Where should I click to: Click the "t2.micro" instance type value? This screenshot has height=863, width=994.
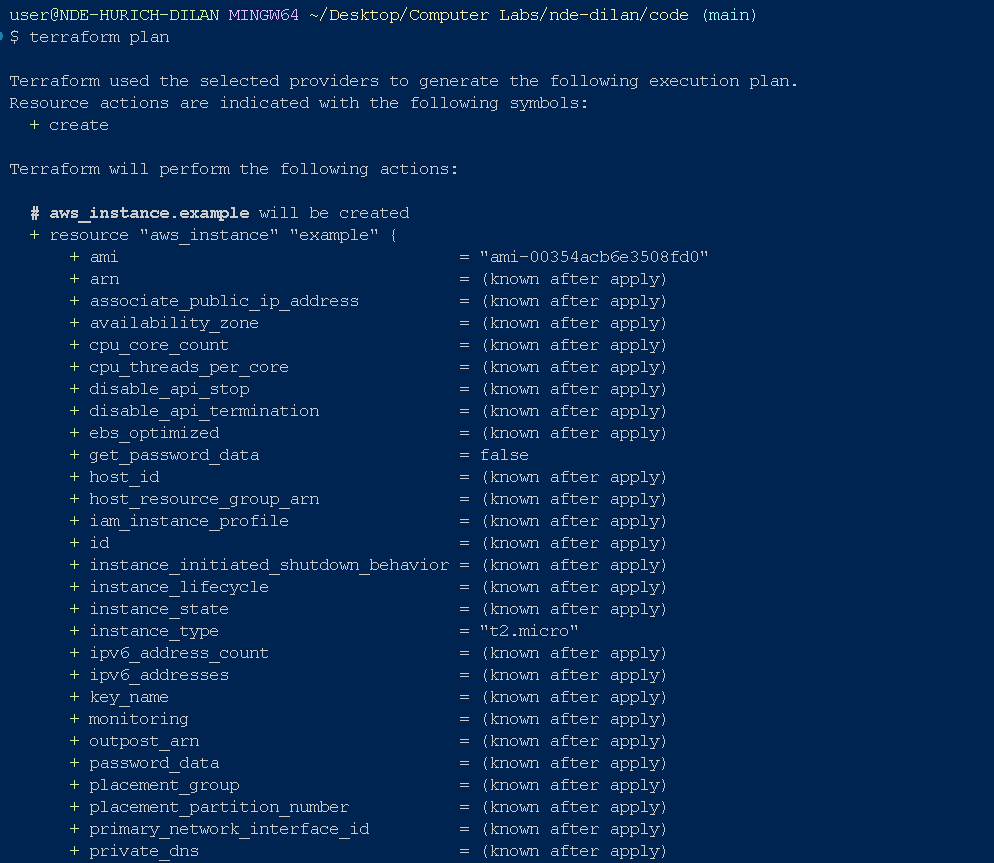point(529,631)
